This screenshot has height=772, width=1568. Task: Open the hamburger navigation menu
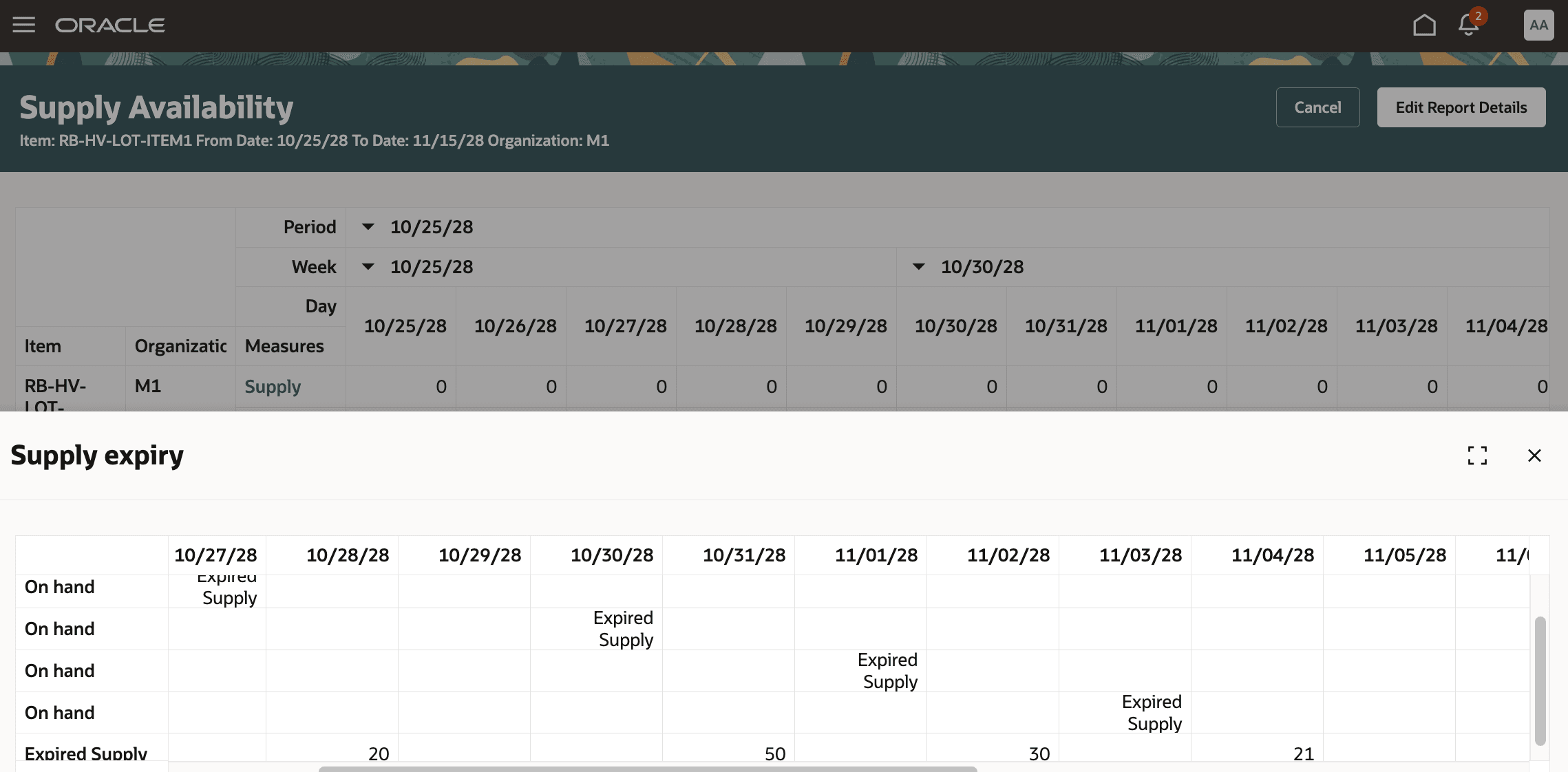[24, 25]
